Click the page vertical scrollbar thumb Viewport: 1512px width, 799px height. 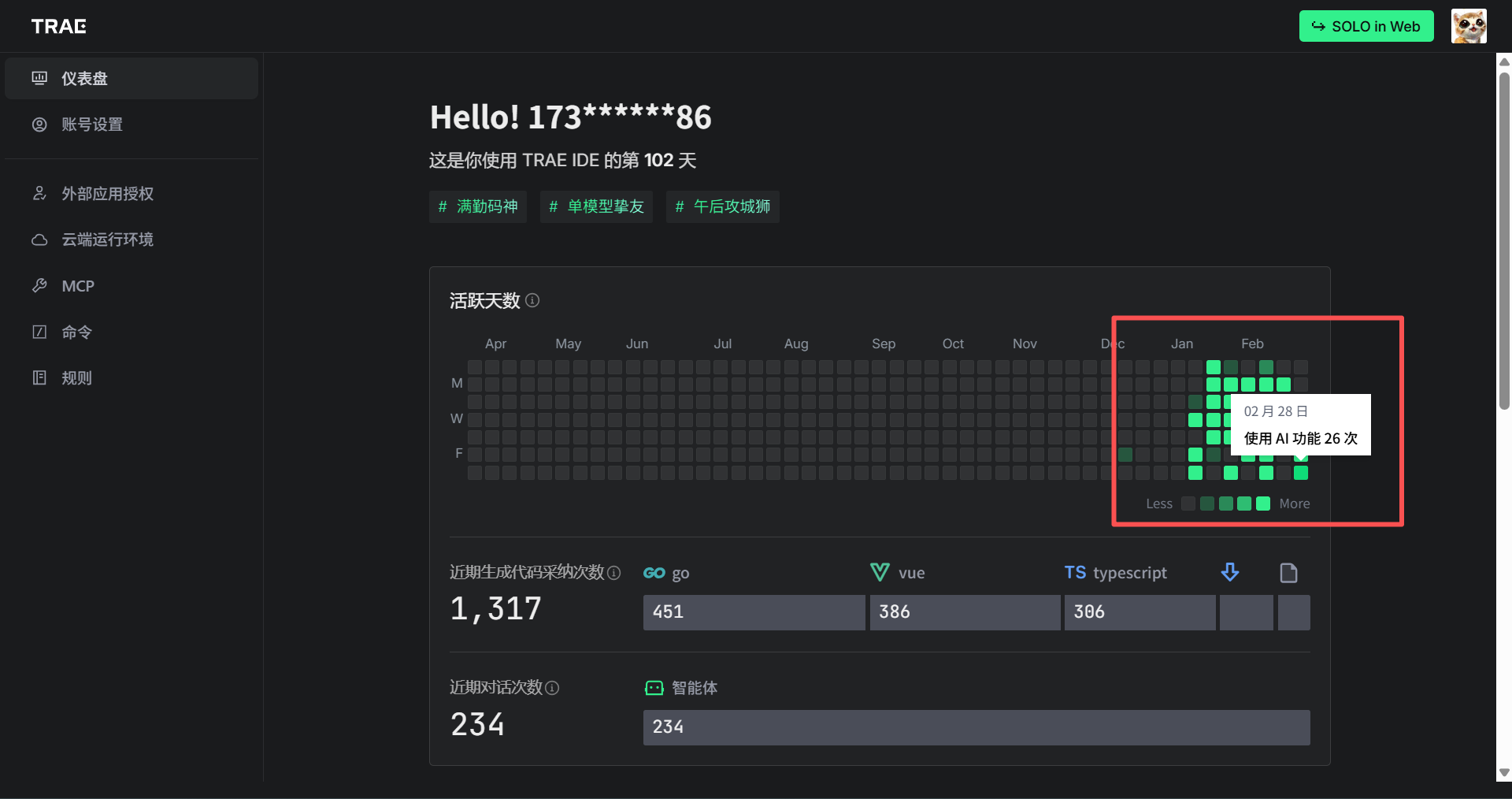tap(1504, 240)
